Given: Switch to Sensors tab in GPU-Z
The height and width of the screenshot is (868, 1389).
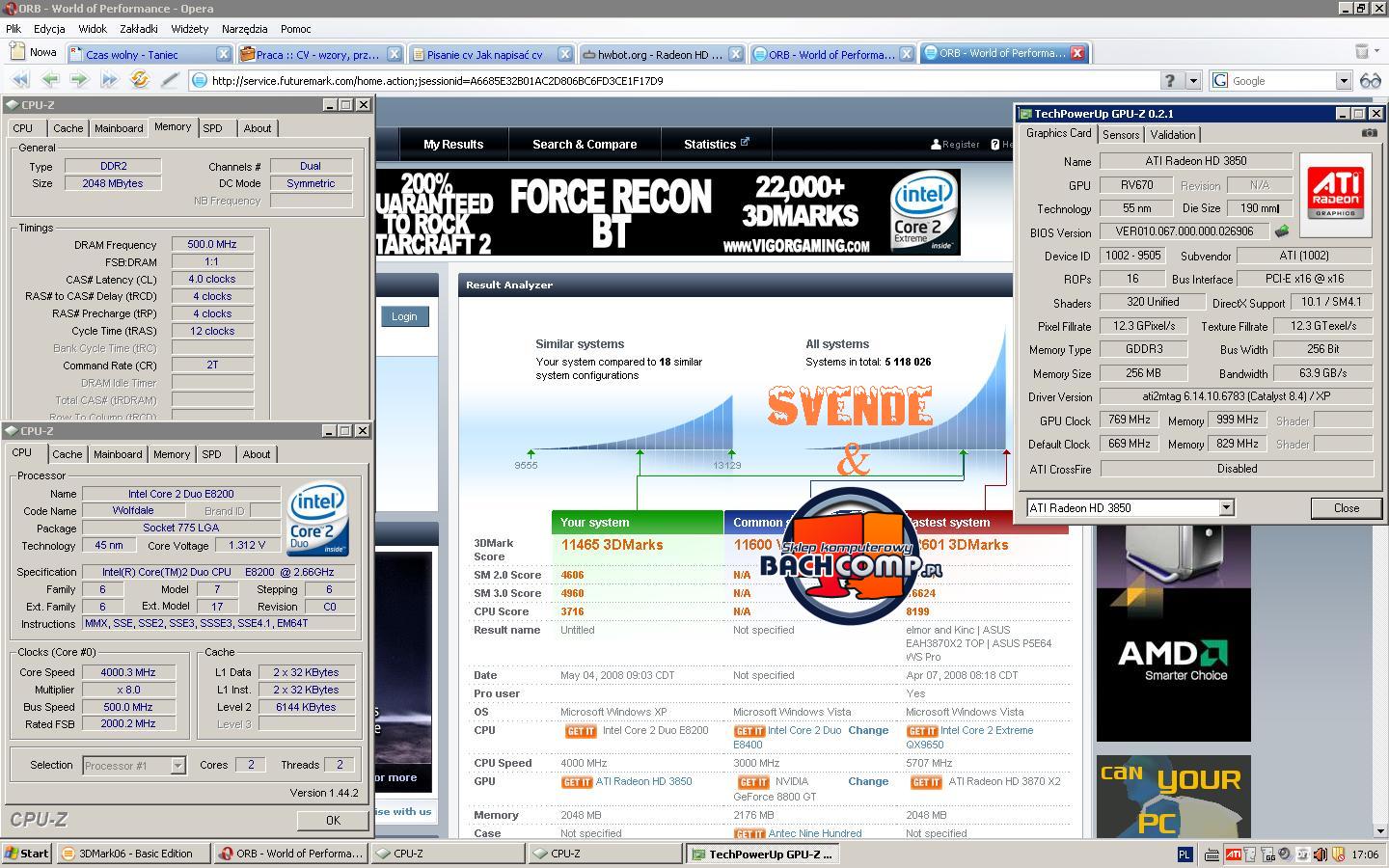Looking at the screenshot, I should tap(1121, 135).
